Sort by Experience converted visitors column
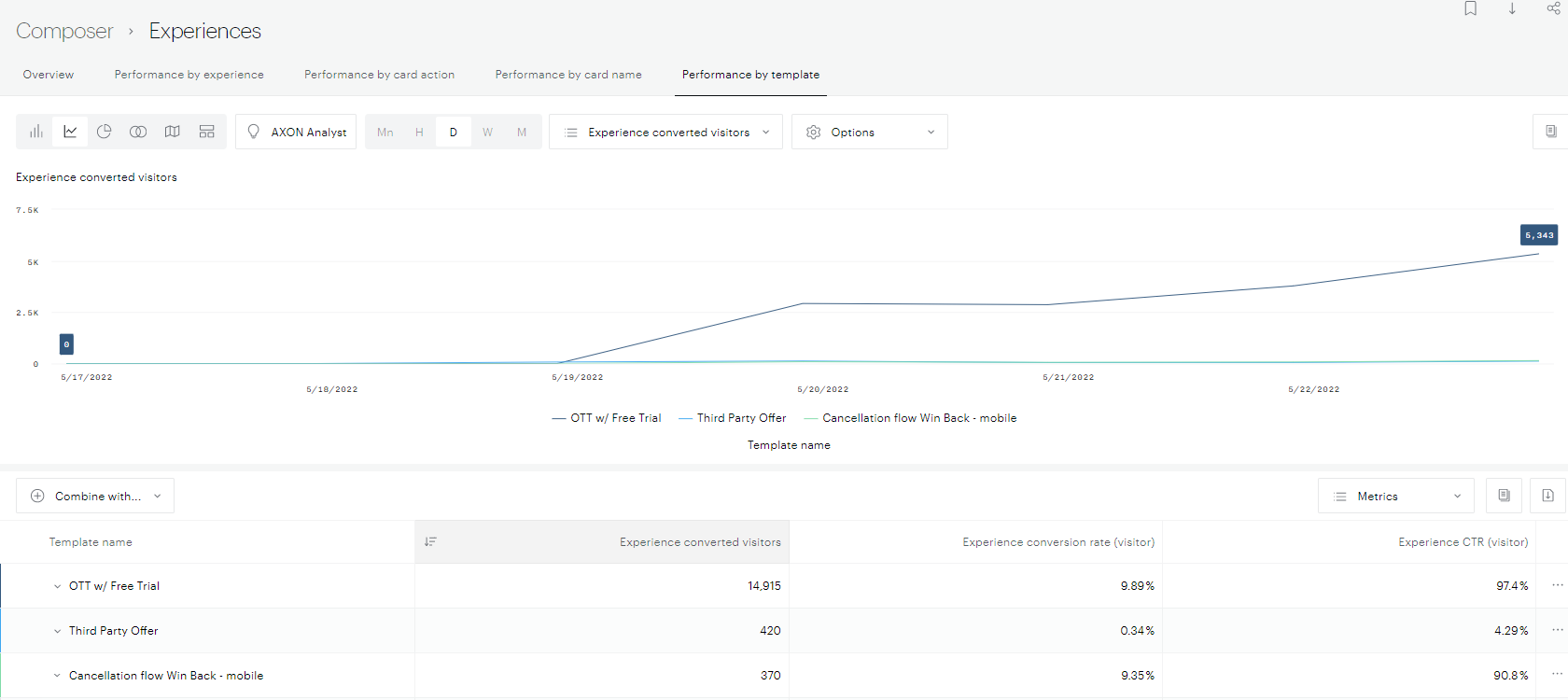The image size is (1568, 700). 700,542
